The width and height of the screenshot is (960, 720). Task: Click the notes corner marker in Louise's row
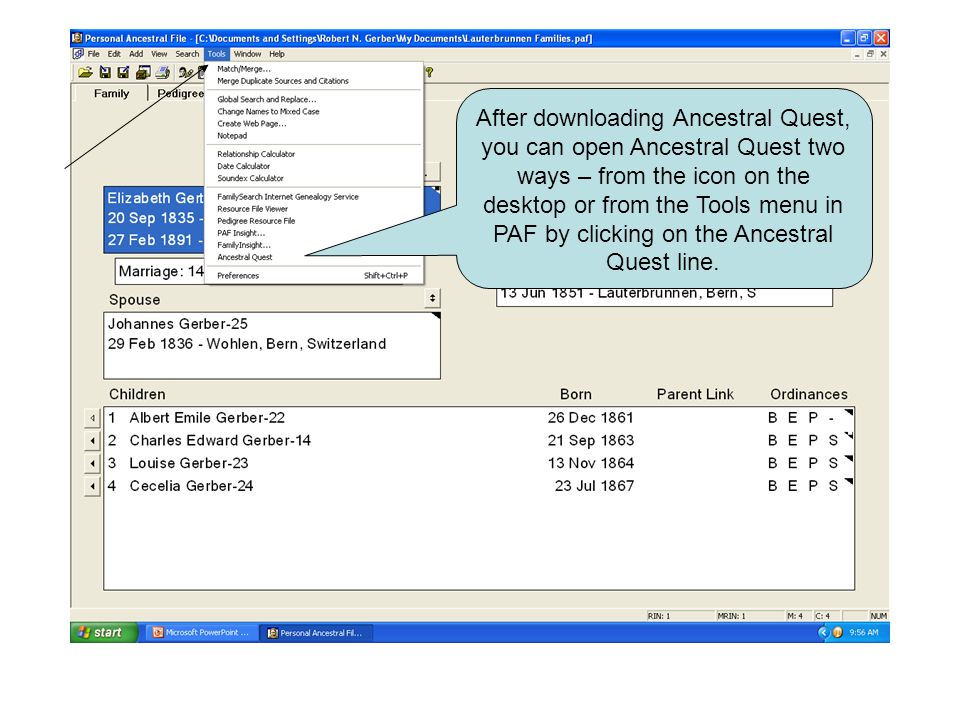(849, 459)
